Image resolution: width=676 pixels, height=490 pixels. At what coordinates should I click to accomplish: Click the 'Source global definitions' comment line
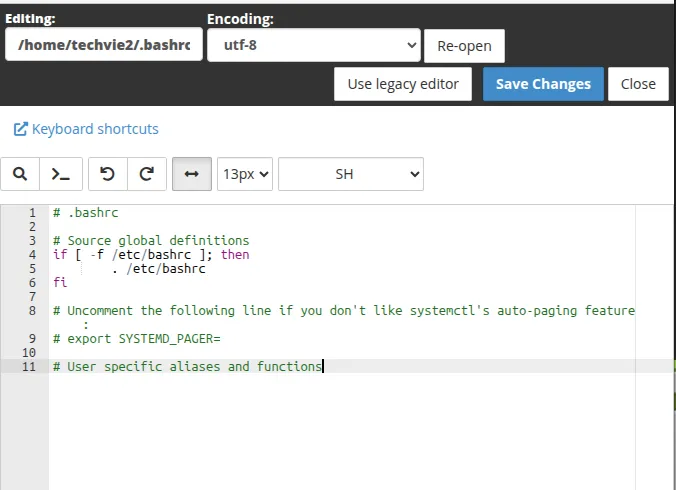[x=151, y=241]
